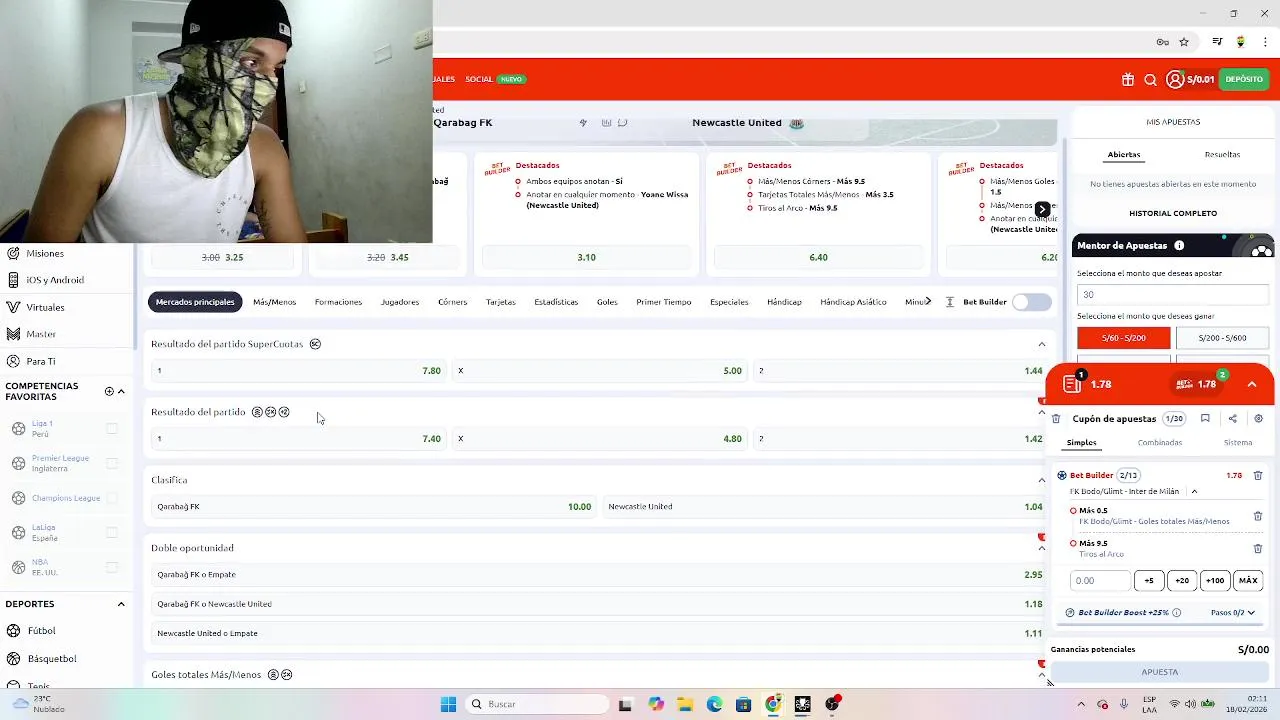The image size is (1280, 720).
Task: Check the Champions League favorite checkbox
Action: click(112, 498)
